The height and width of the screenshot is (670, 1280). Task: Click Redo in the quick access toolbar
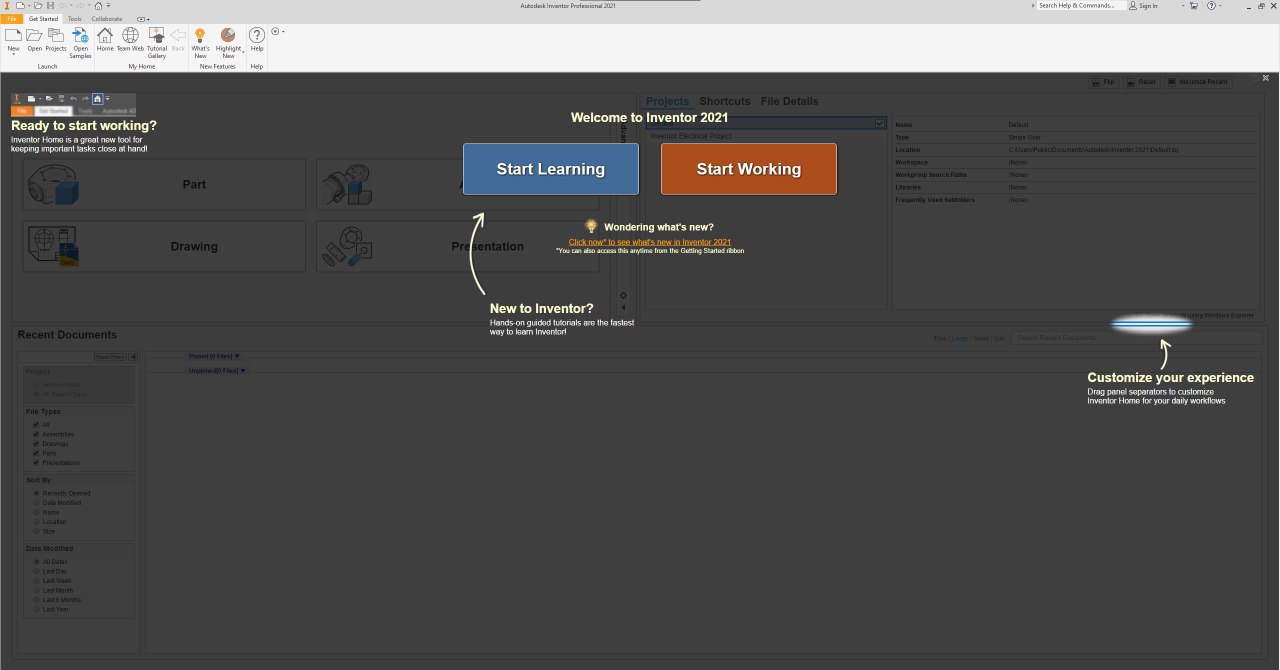click(81, 5)
